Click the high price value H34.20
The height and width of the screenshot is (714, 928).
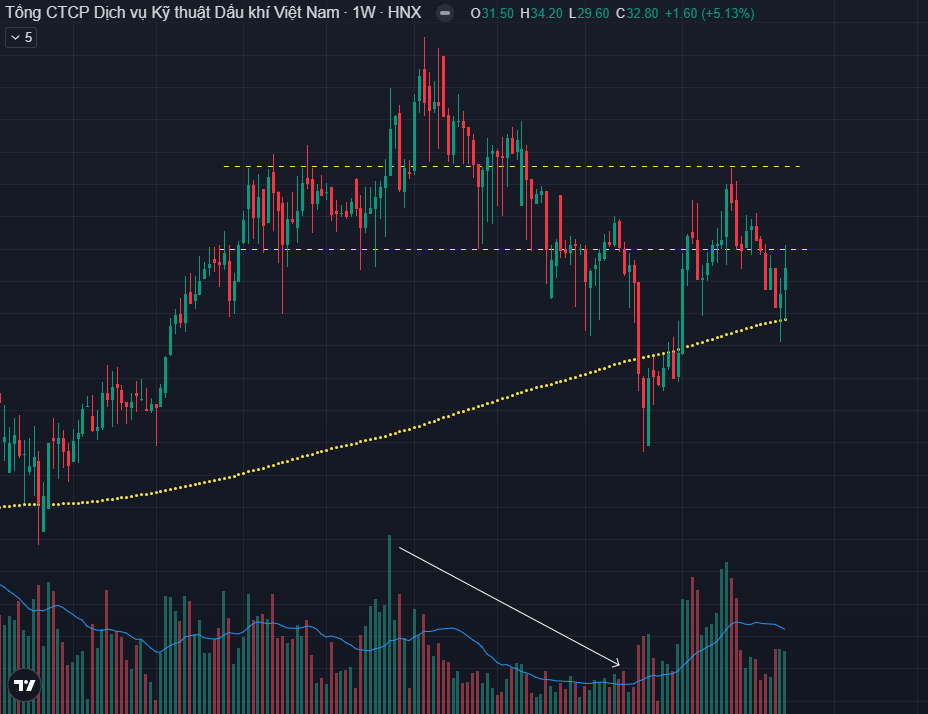coord(541,13)
